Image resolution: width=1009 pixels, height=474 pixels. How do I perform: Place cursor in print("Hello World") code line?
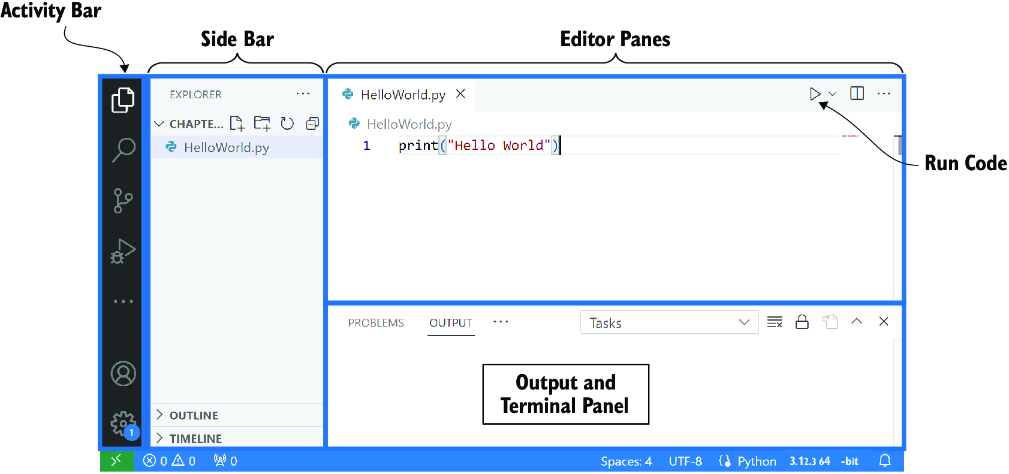pos(479,146)
